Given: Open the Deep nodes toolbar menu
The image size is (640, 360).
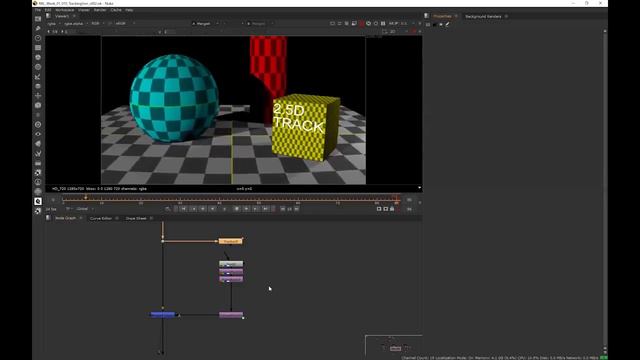Looking at the screenshot, I should pos(38,124).
